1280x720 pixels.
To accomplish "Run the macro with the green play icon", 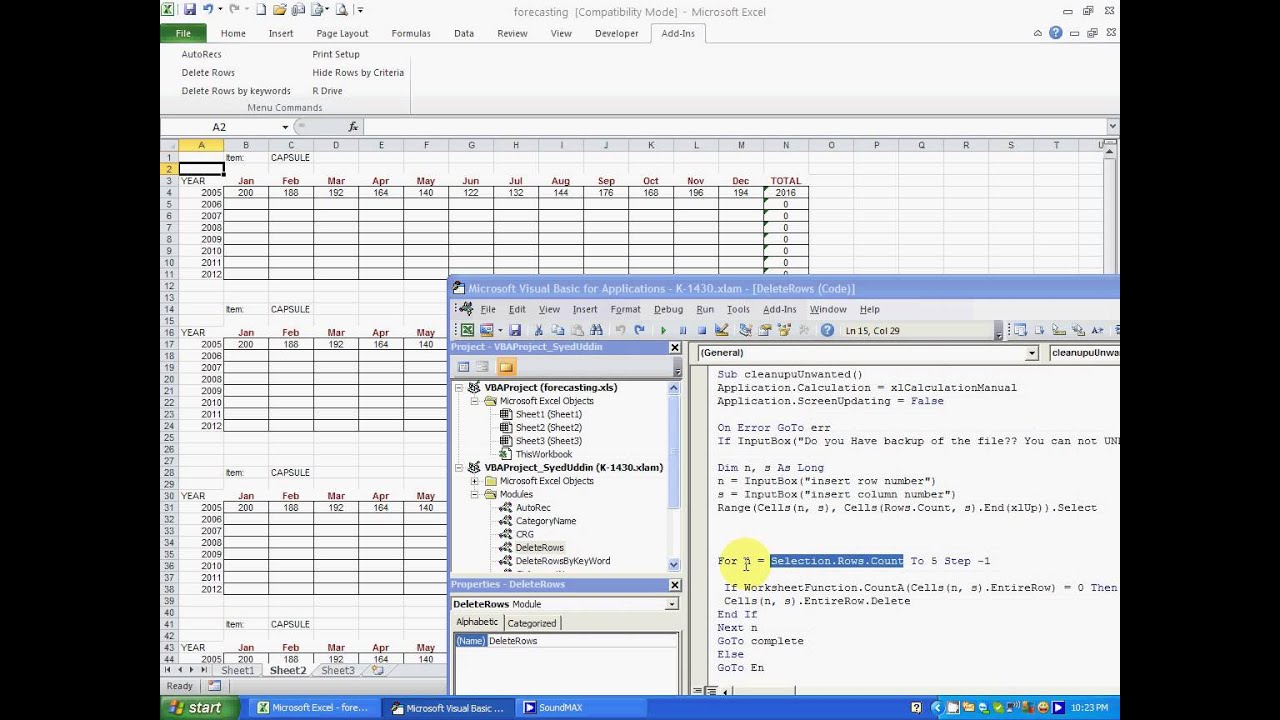I will [x=663, y=330].
